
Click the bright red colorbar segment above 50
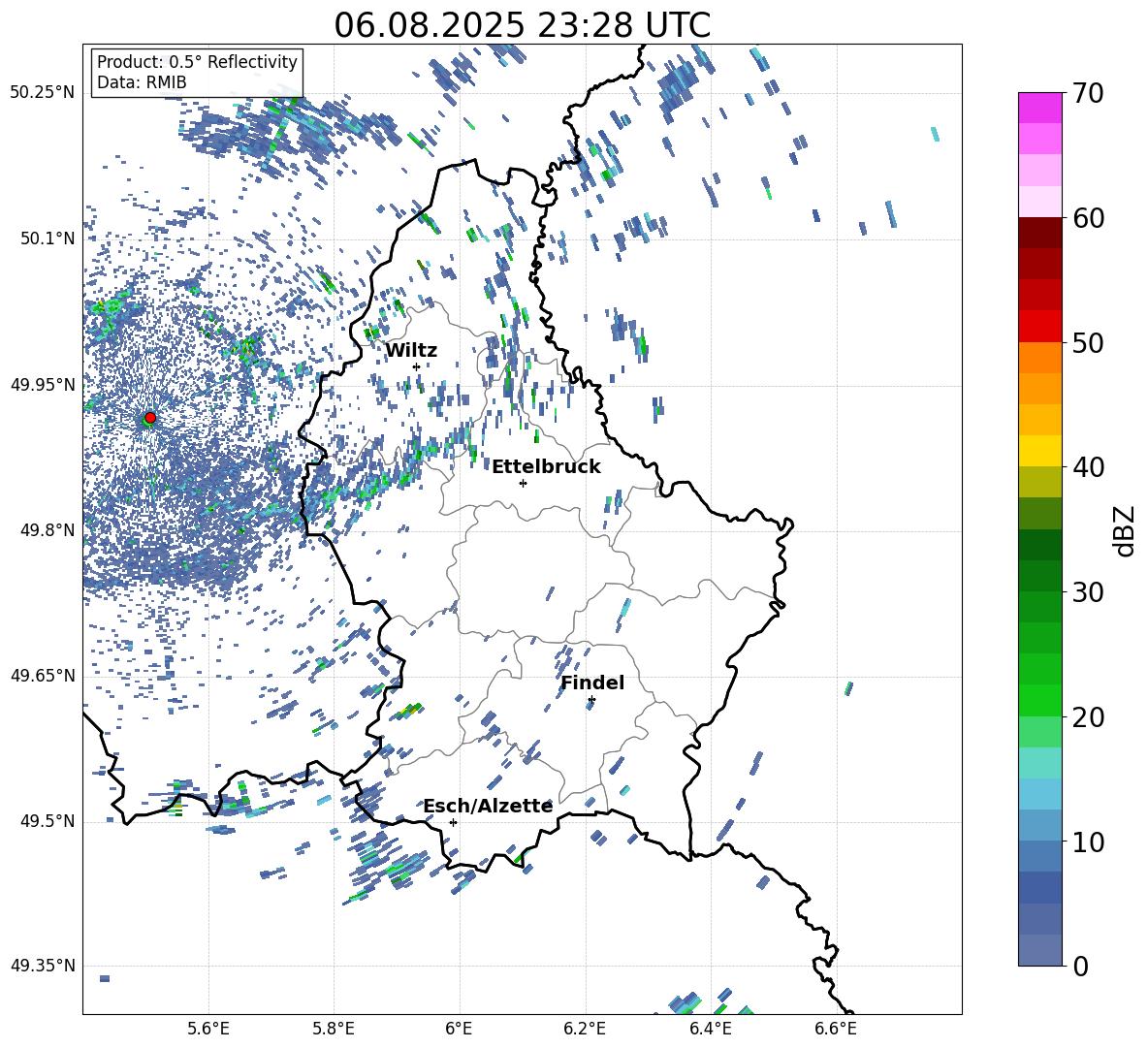pyautogui.click(x=1040, y=327)
